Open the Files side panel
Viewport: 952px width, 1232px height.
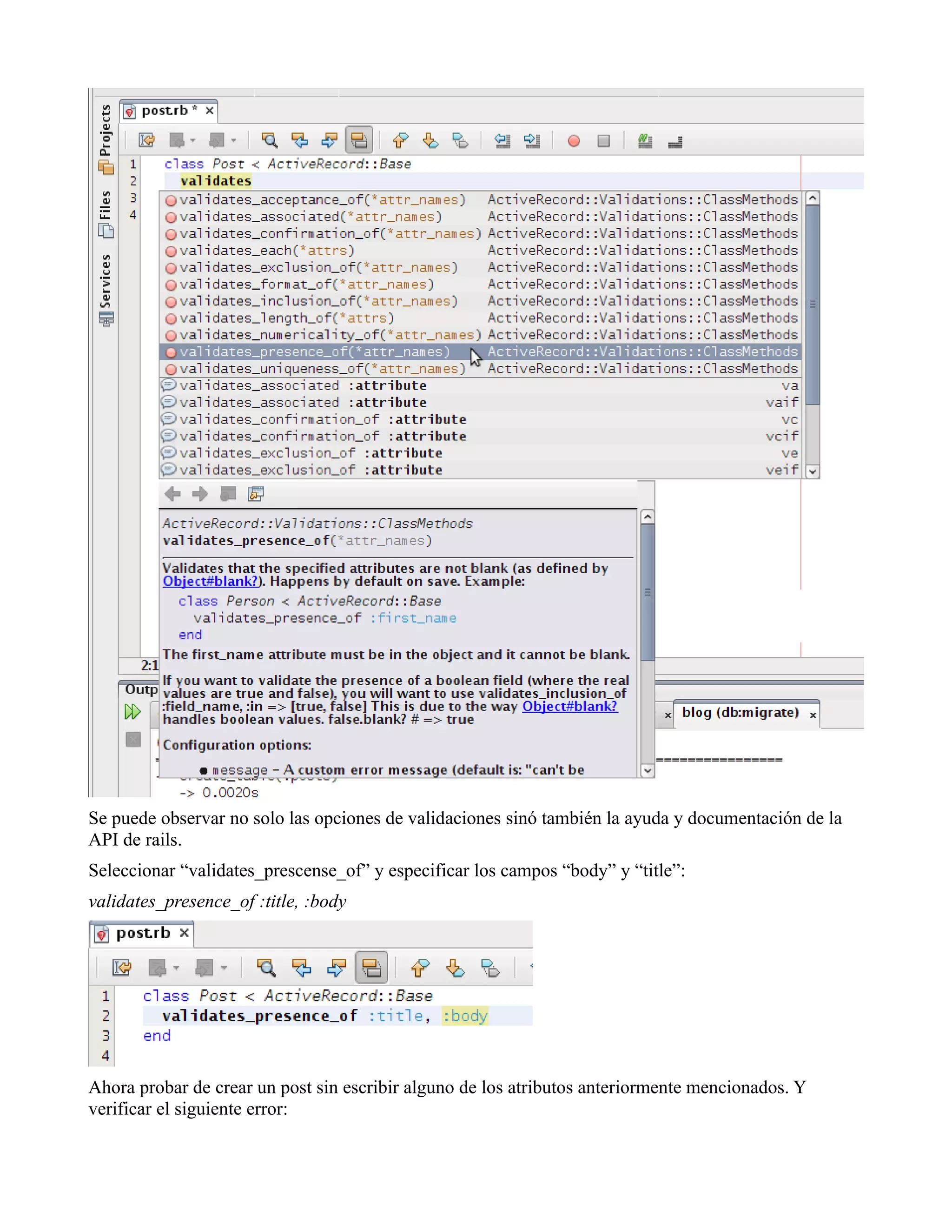pyautogui.click(x=106, y=213)
